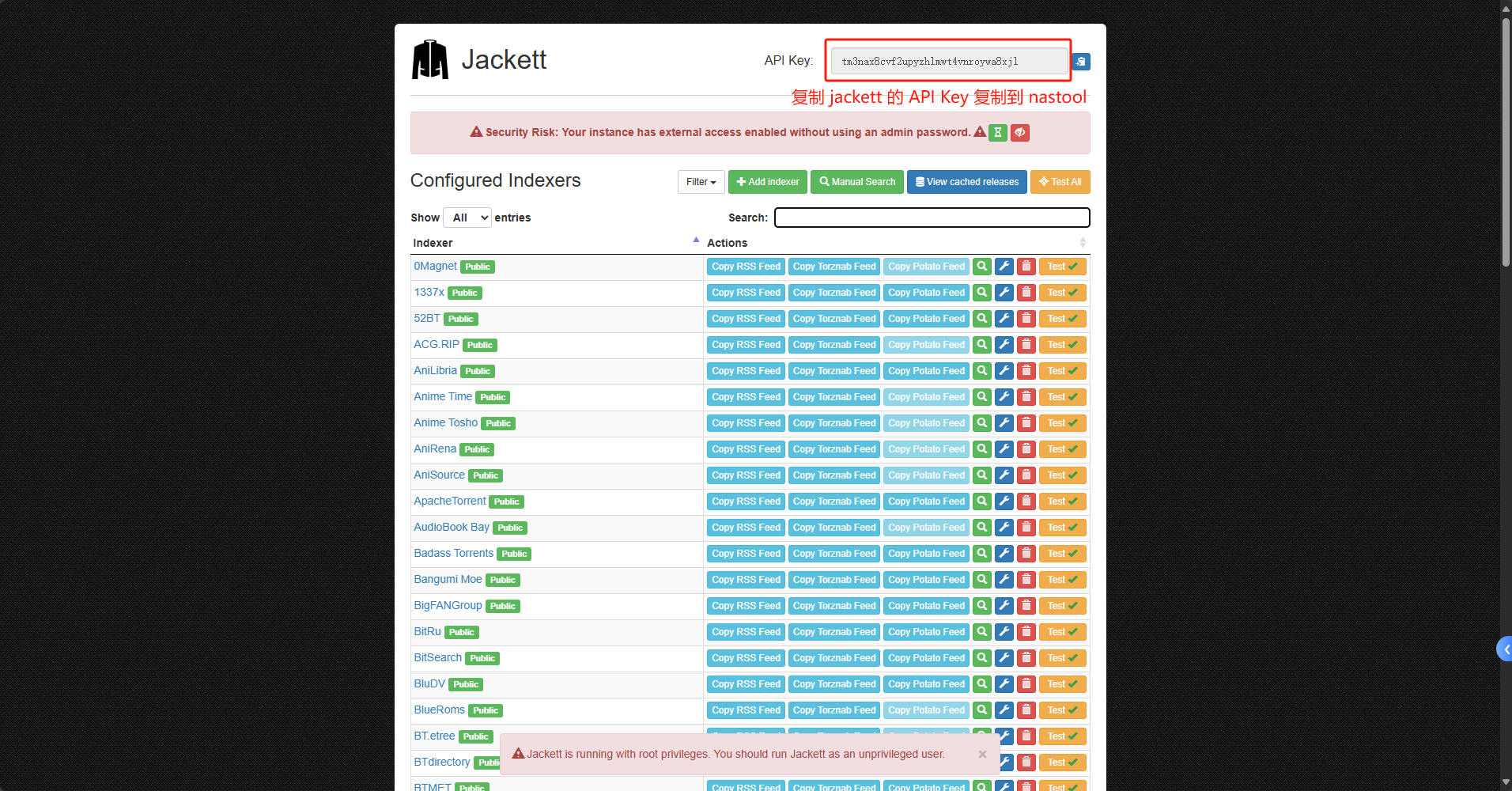Test the ApacheTorrent indexer

(x=1062, y=501)
